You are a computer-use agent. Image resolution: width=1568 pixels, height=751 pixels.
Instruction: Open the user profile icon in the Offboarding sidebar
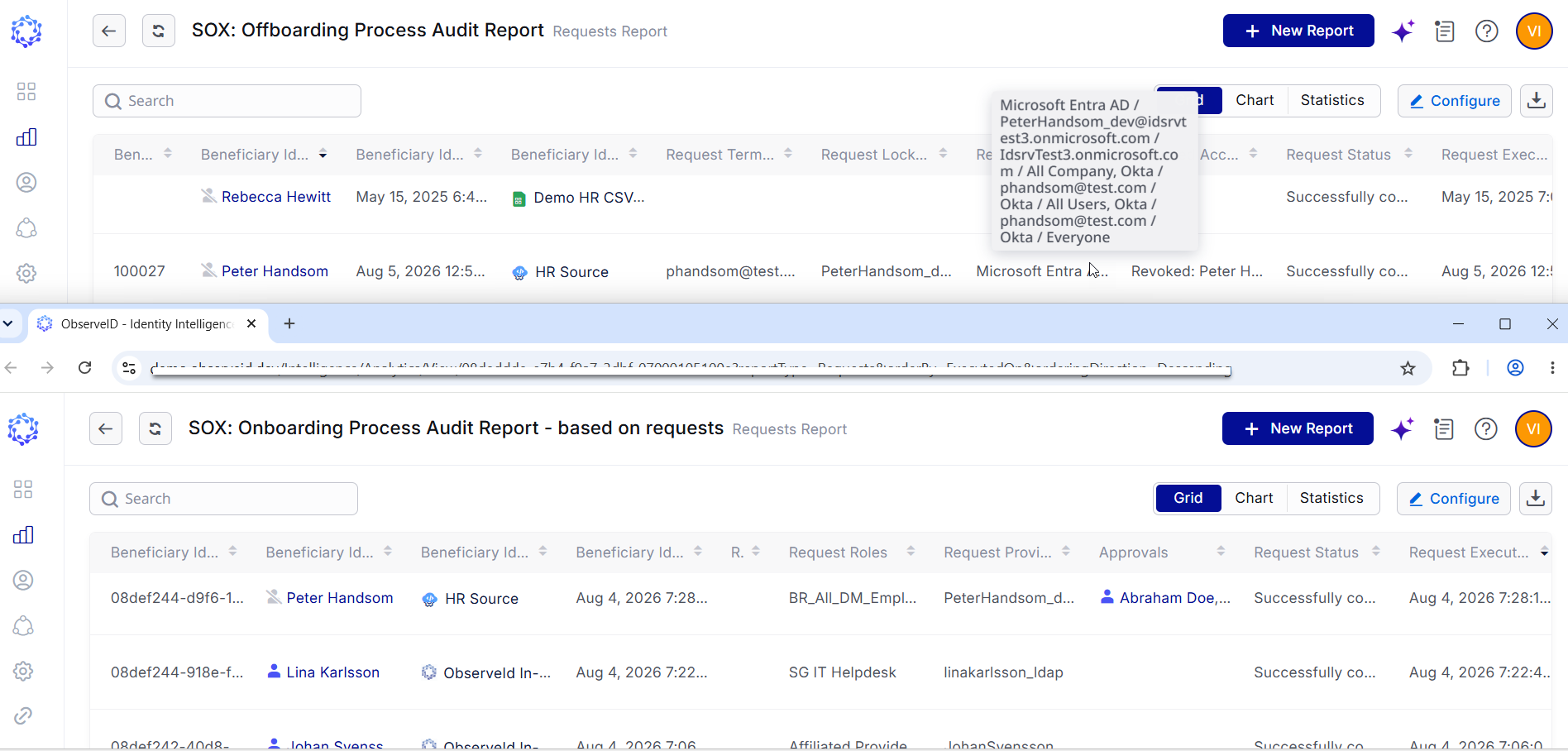coord(26,182)
